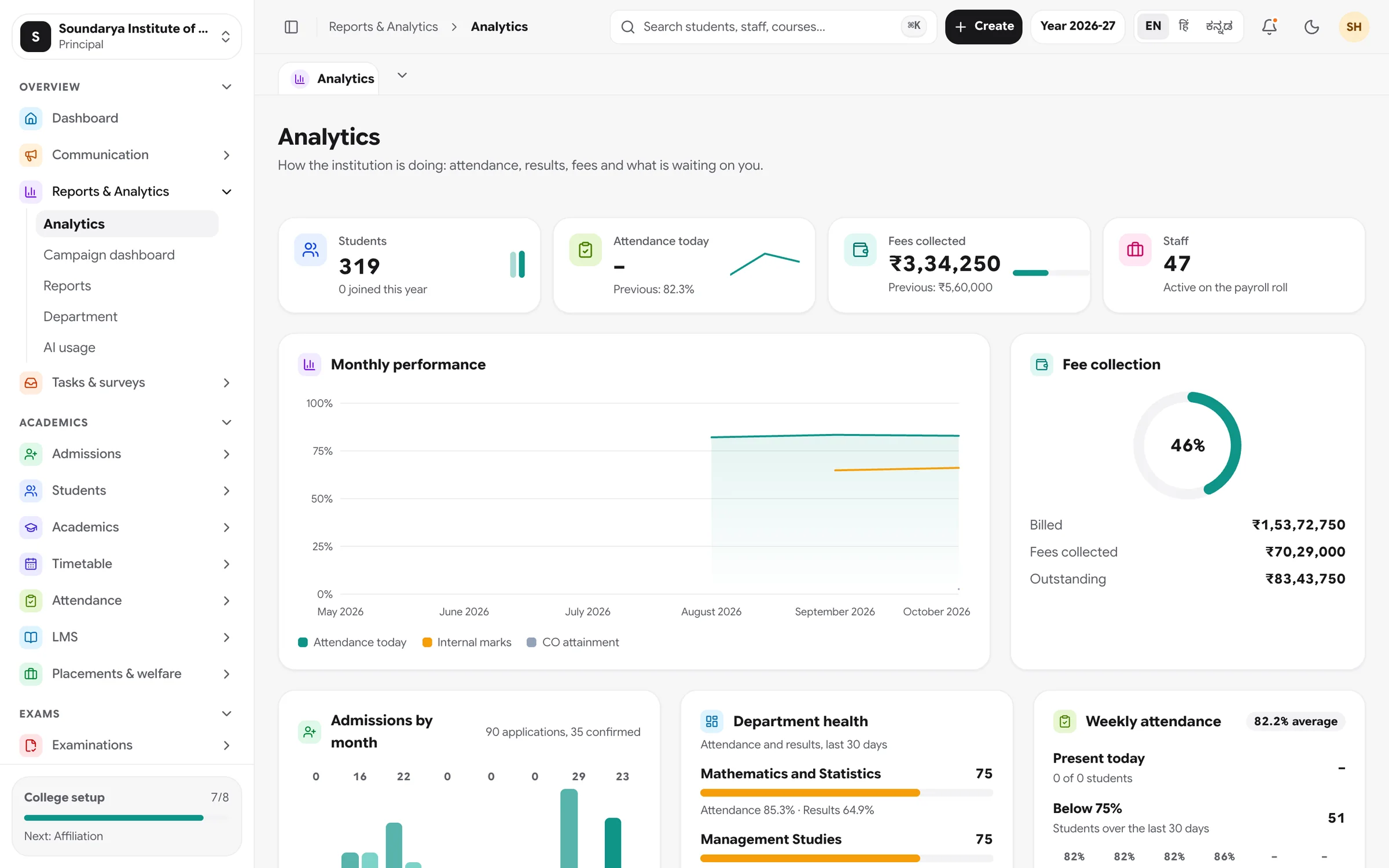
Task: Click the search students input field
Action: (x=773, y=27)
